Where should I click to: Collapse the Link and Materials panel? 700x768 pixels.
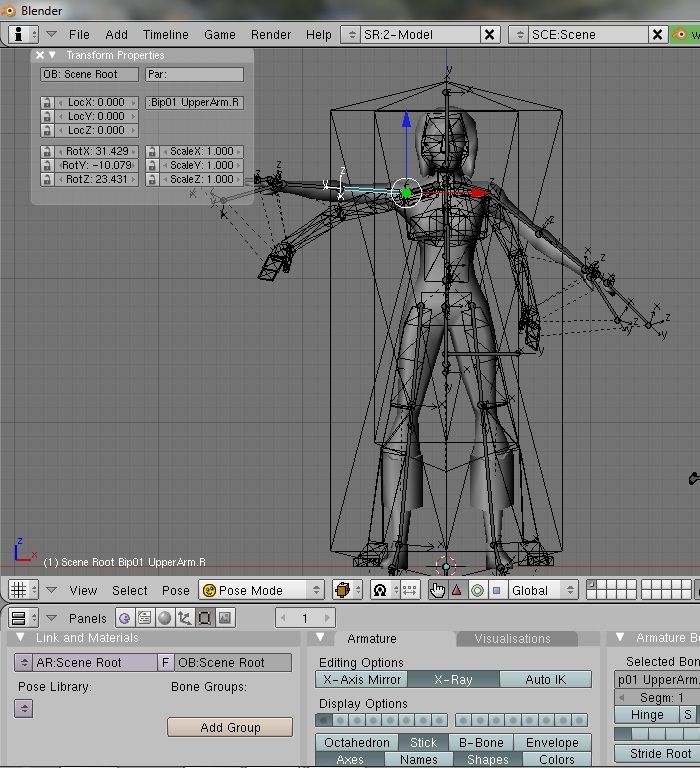(x=21, y=638)
